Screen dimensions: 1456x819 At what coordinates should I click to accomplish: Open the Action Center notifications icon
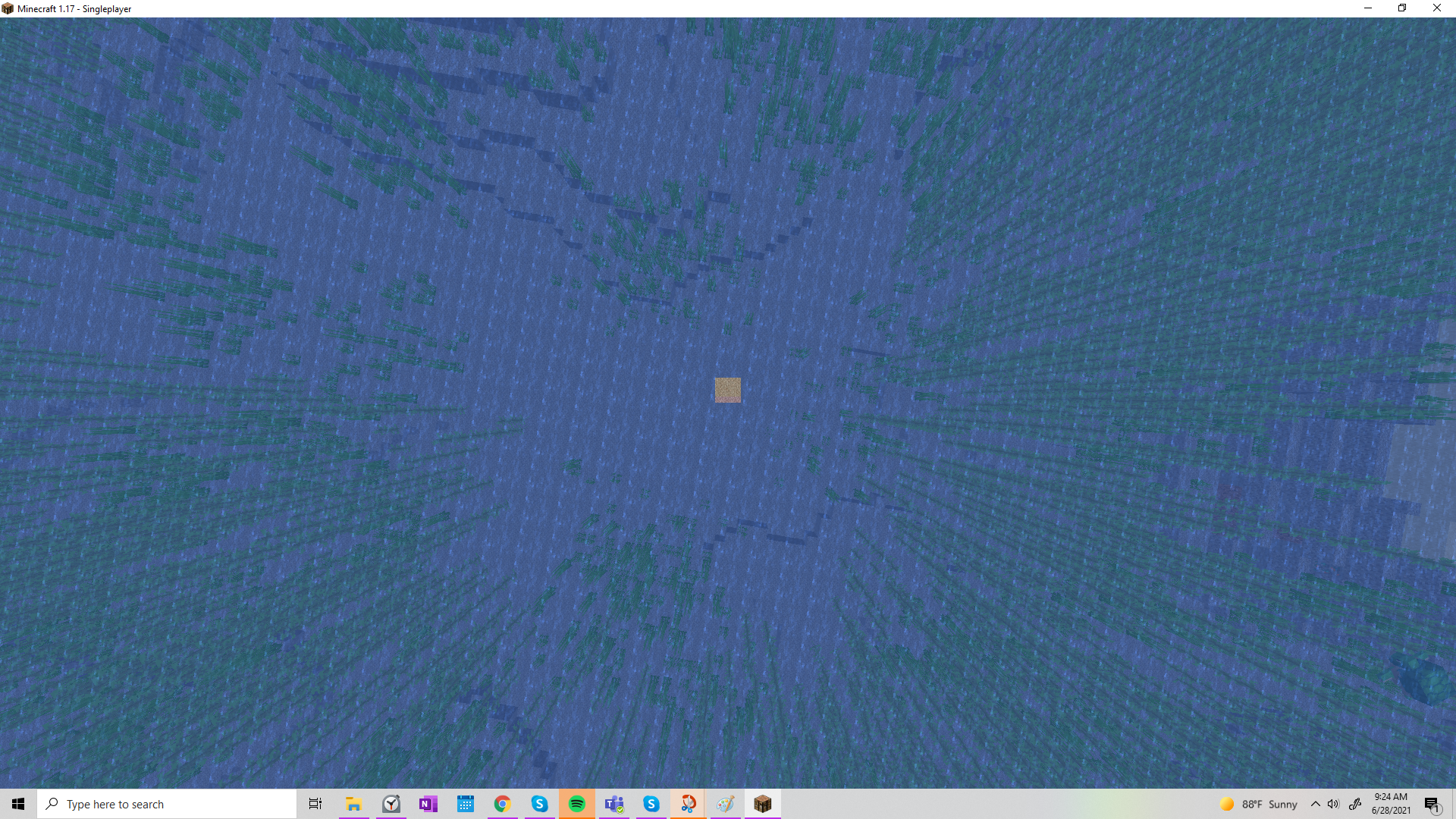(1432, 804)
